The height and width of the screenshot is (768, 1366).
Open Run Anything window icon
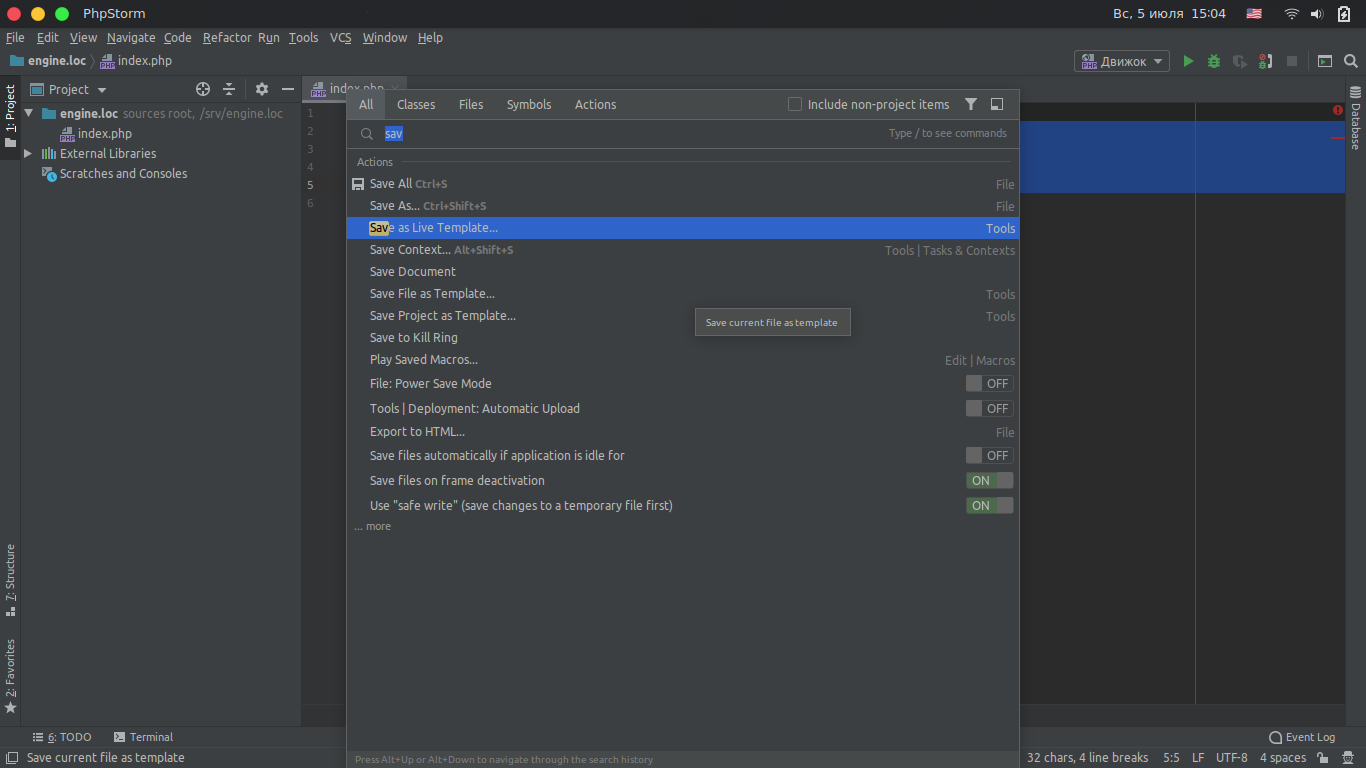1325,61
